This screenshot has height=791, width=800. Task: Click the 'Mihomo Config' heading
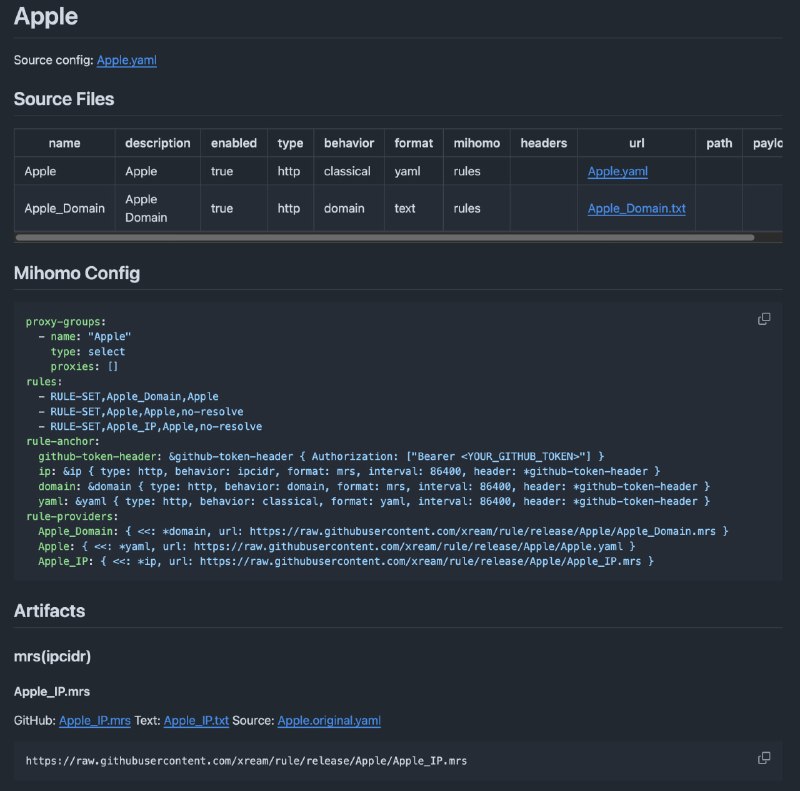tap(77, 273)
